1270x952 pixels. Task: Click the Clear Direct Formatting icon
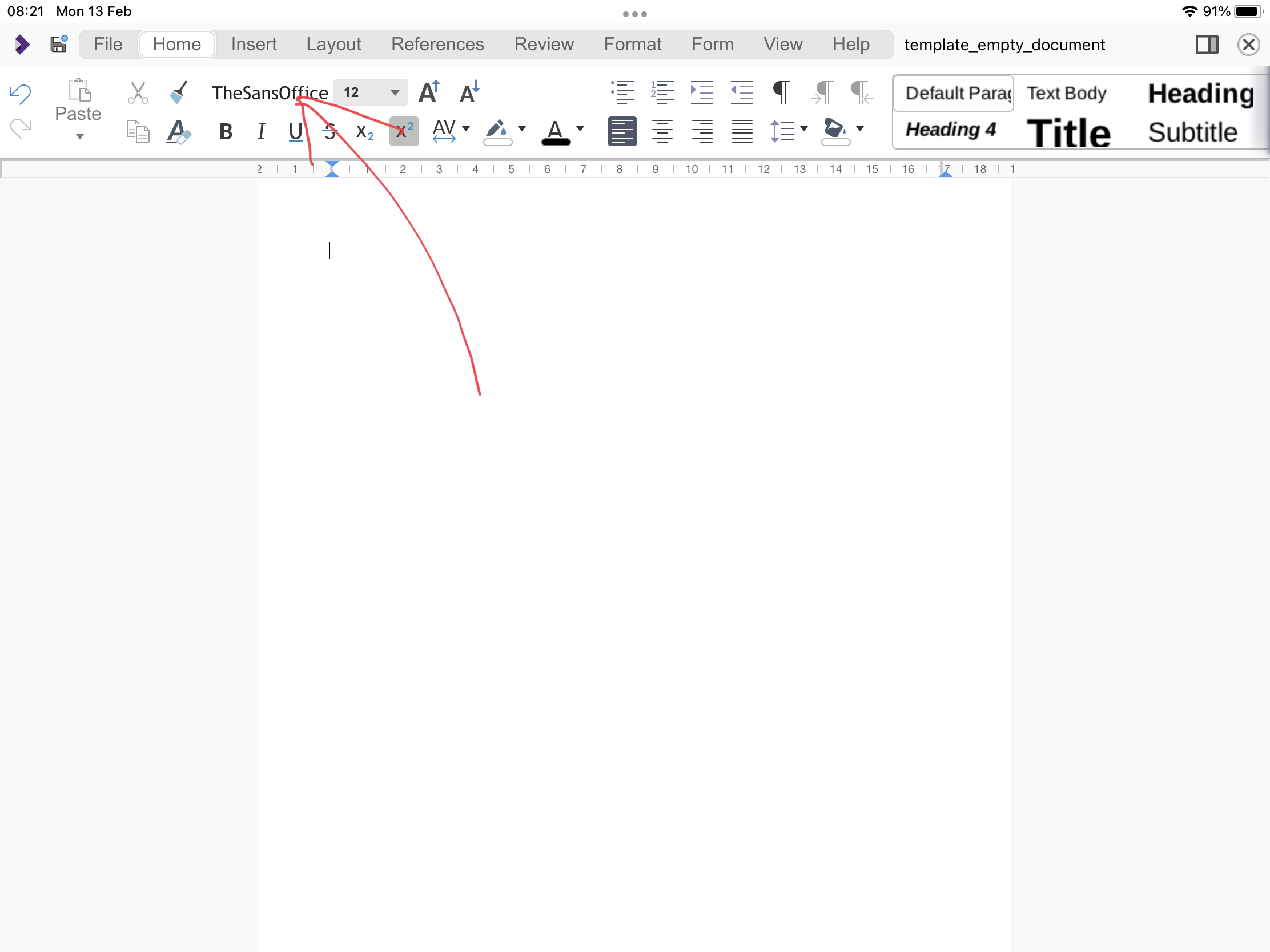click(179, 131)
